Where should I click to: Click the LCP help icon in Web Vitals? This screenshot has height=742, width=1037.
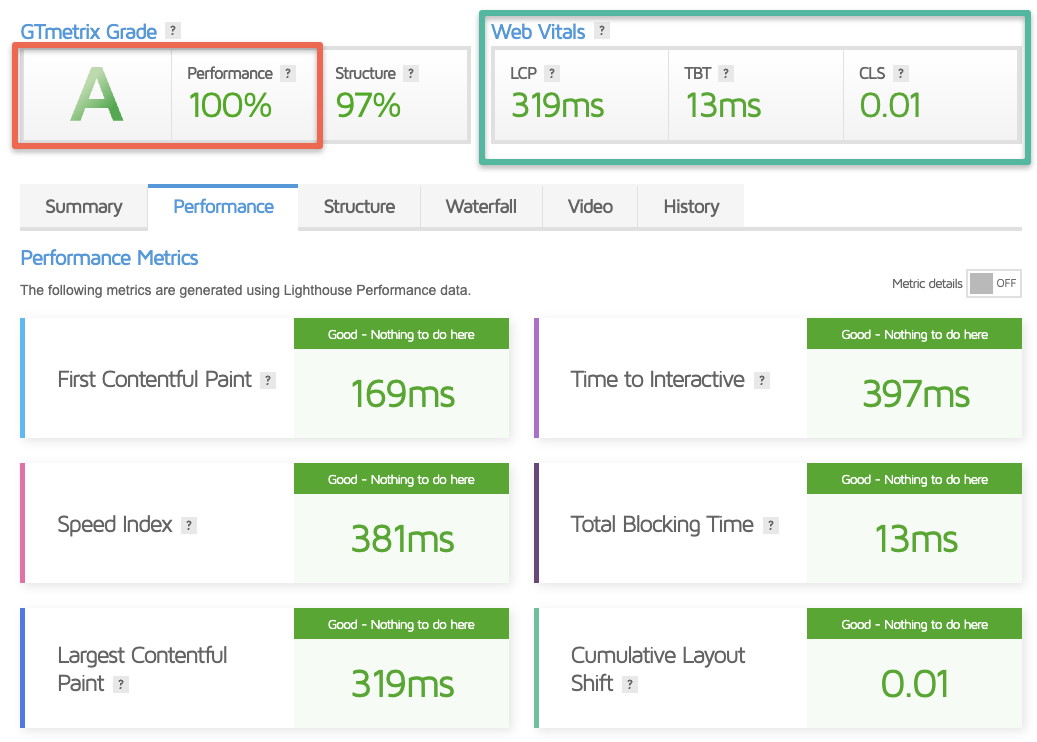click(x=553, y=72)
